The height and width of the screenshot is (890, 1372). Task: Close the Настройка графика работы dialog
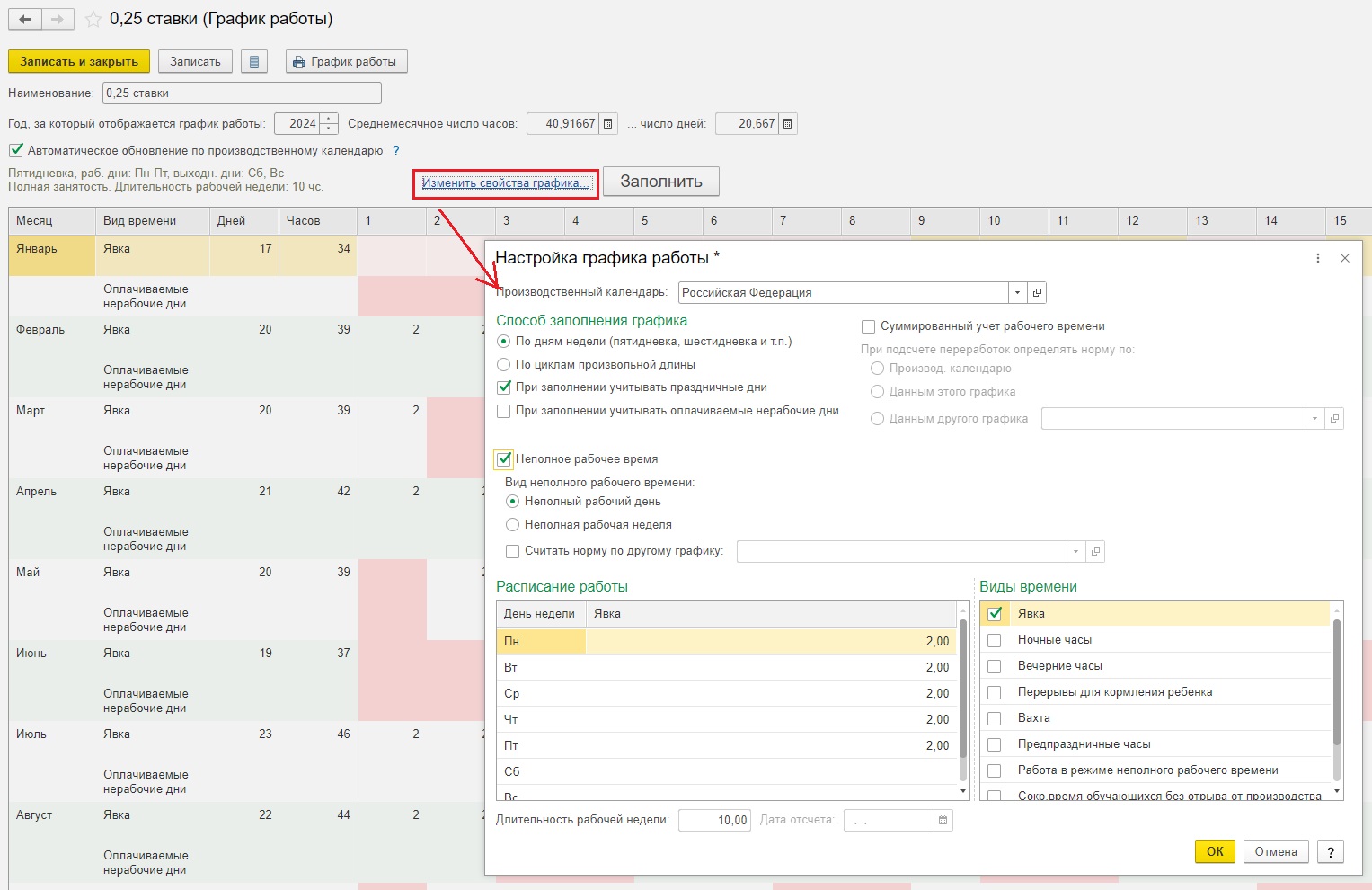[x=1345, y=258]
